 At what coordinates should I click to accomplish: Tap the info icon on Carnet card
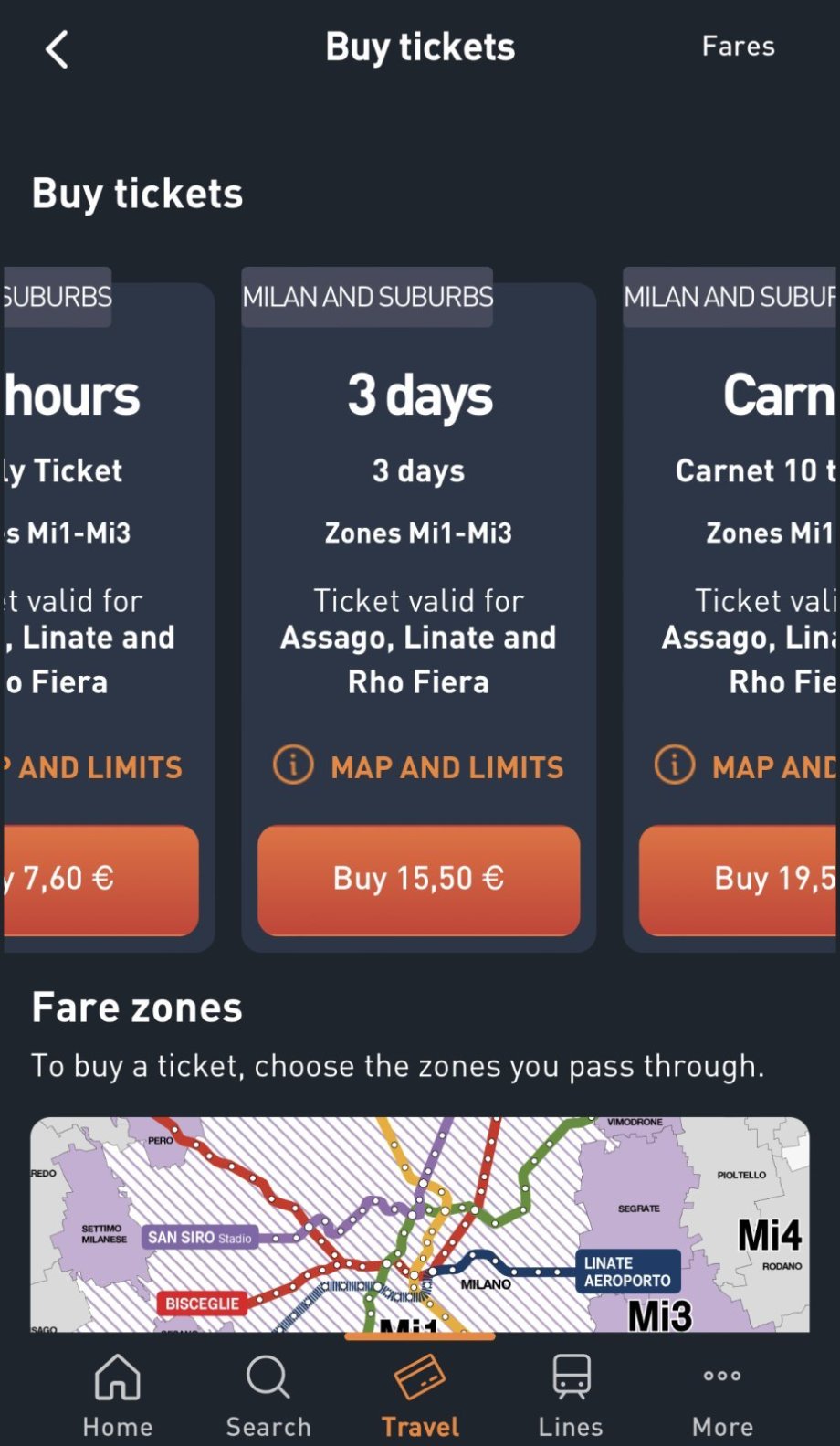[675, 765]
